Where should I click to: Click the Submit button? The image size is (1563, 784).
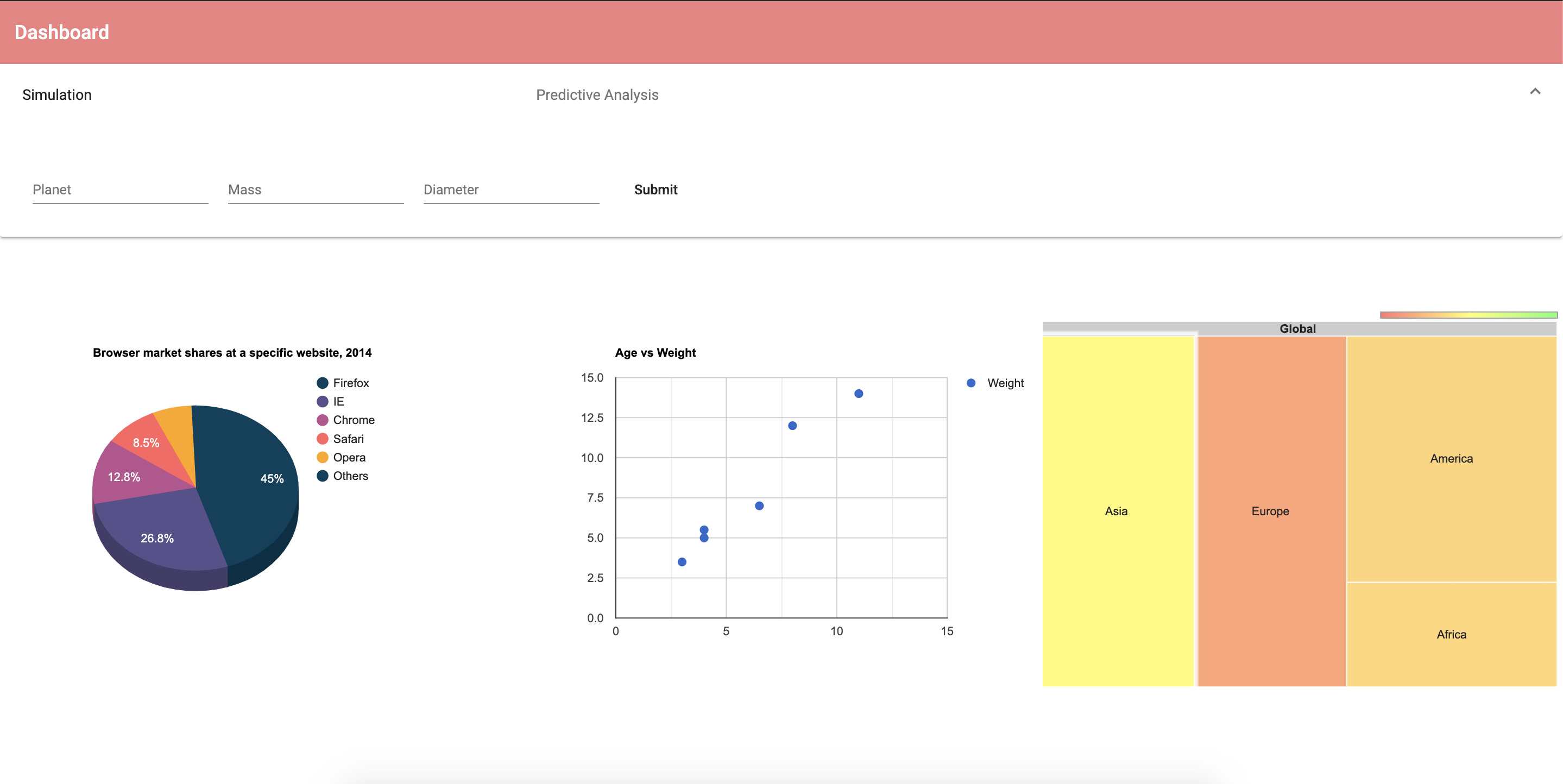click(x=656, y=189)
